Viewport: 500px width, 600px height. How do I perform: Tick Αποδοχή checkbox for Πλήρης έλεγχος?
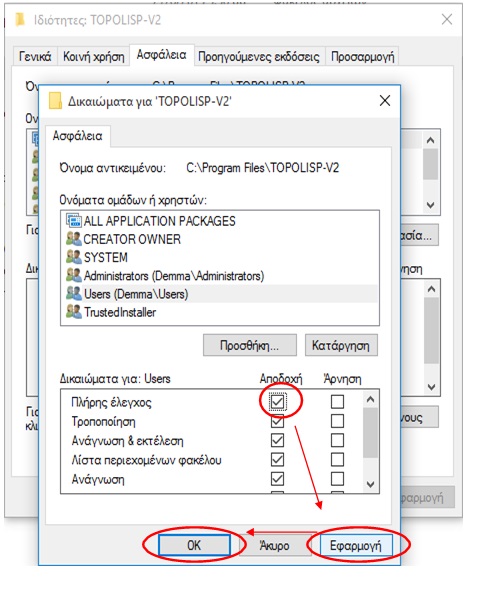pos(277,402)
